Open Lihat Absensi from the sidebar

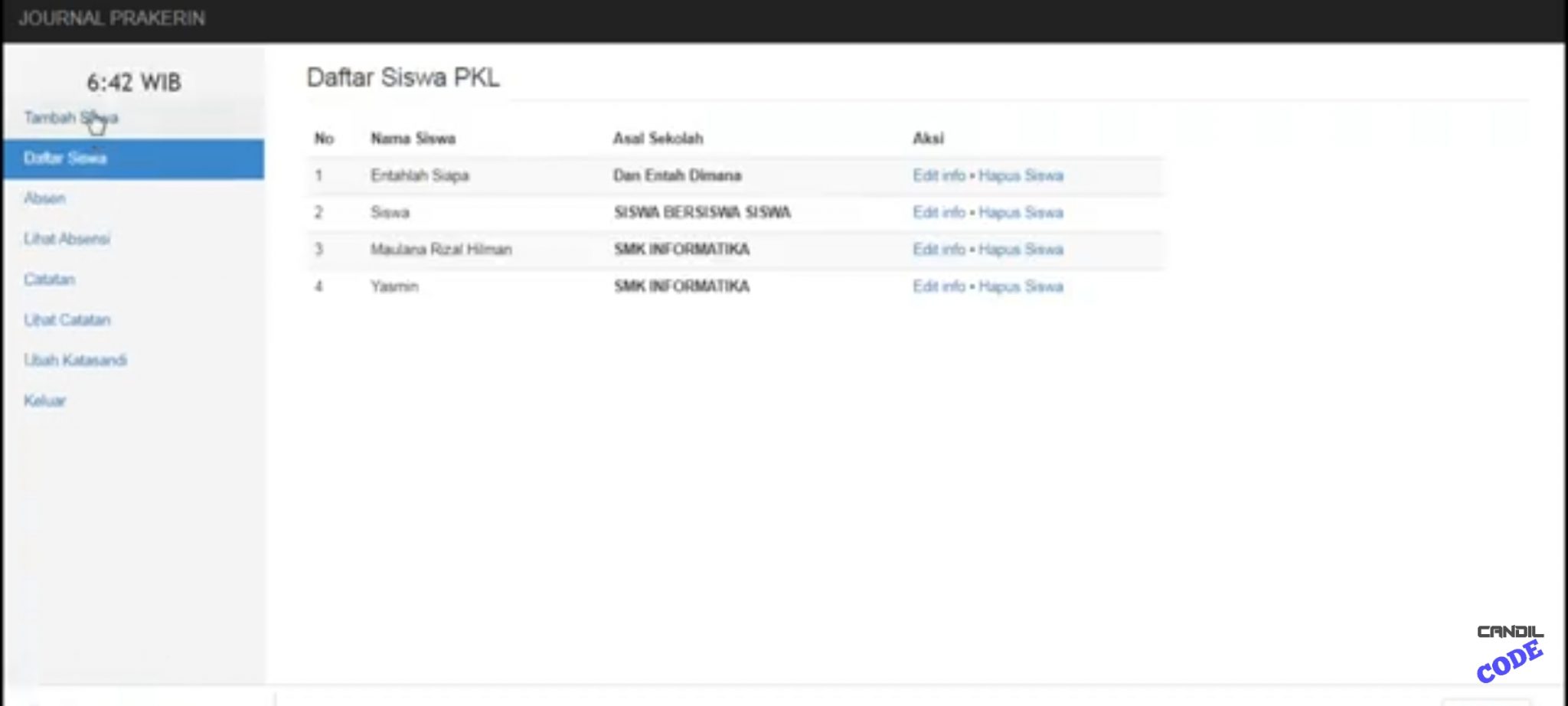pyautogui.click(x=67, y=239)
